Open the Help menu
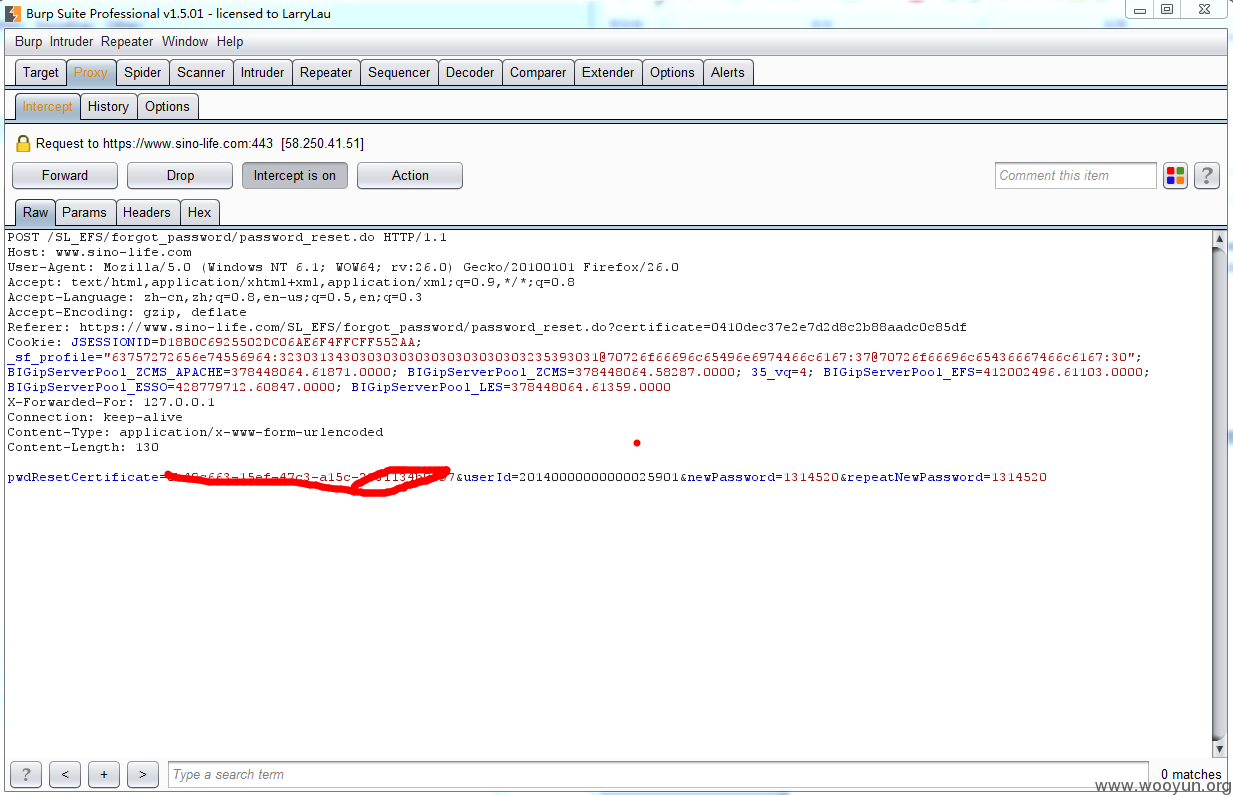This screenshot has height=795, width=1233. [230, 42]
